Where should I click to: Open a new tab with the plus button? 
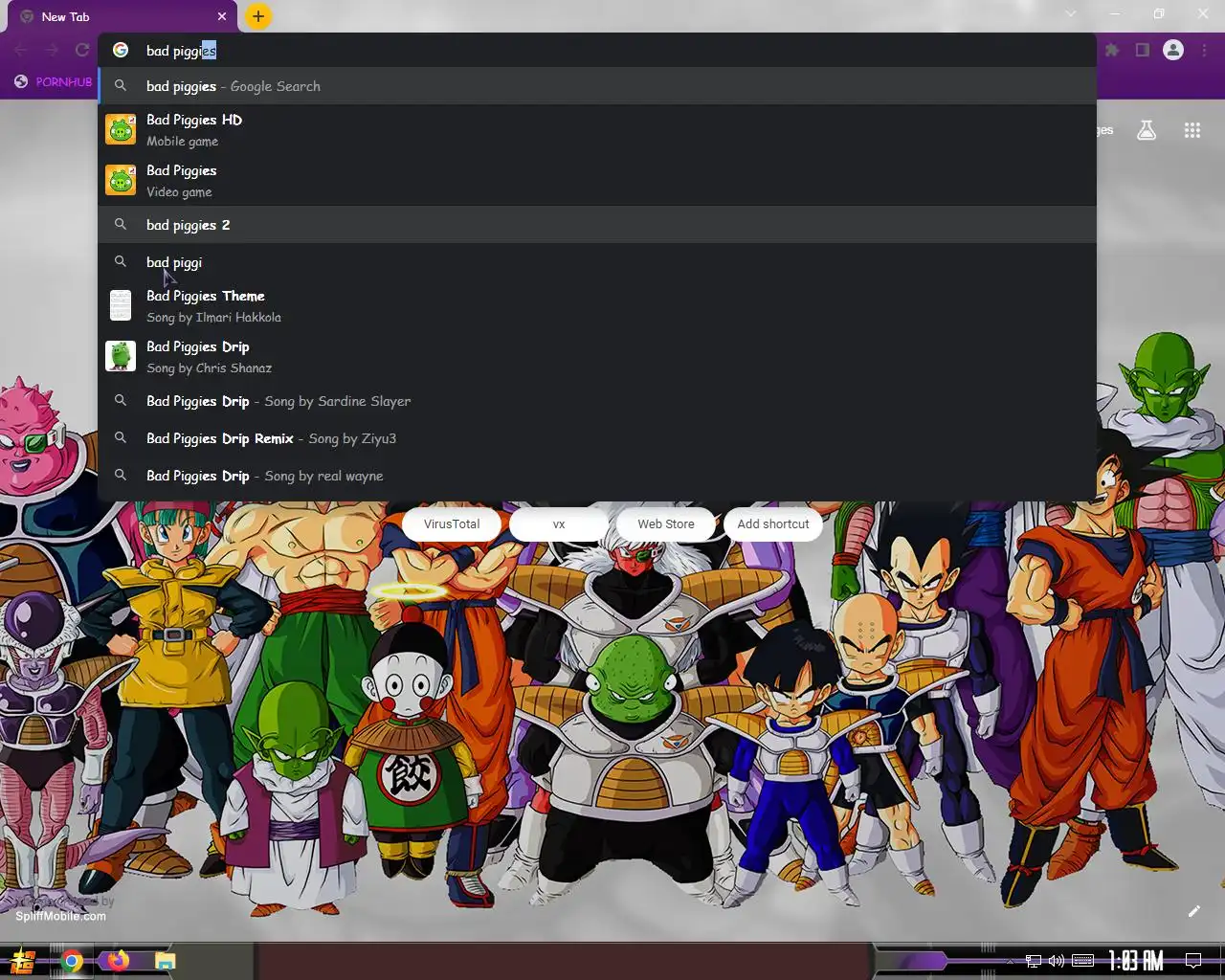[x=258, y=16]
